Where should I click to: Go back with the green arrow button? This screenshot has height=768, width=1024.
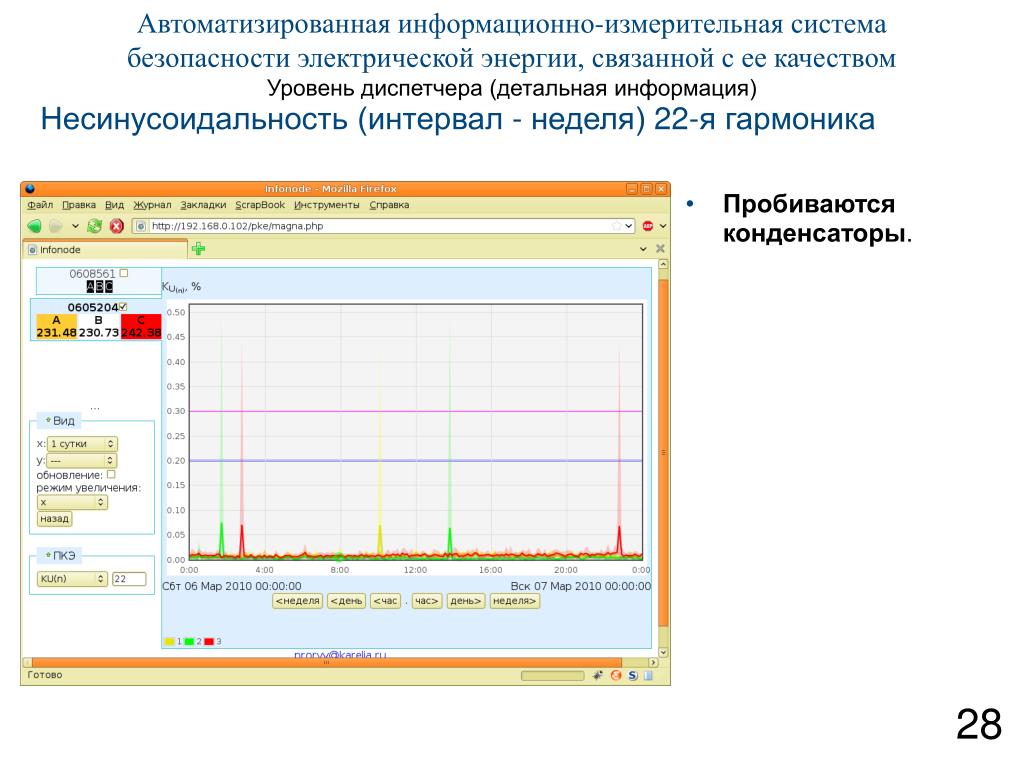click(35, 226)
